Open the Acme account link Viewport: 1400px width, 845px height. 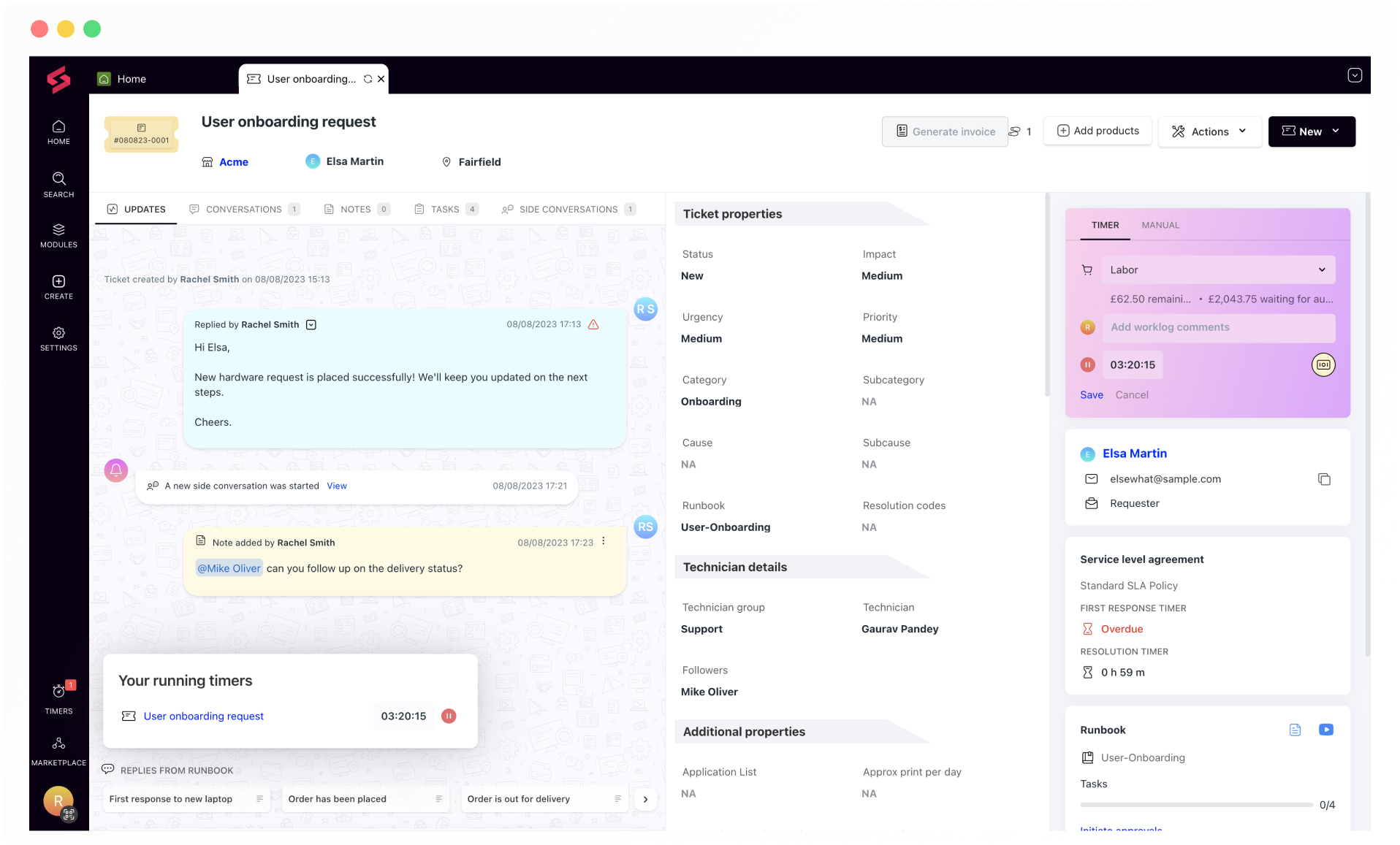[234, 161]
